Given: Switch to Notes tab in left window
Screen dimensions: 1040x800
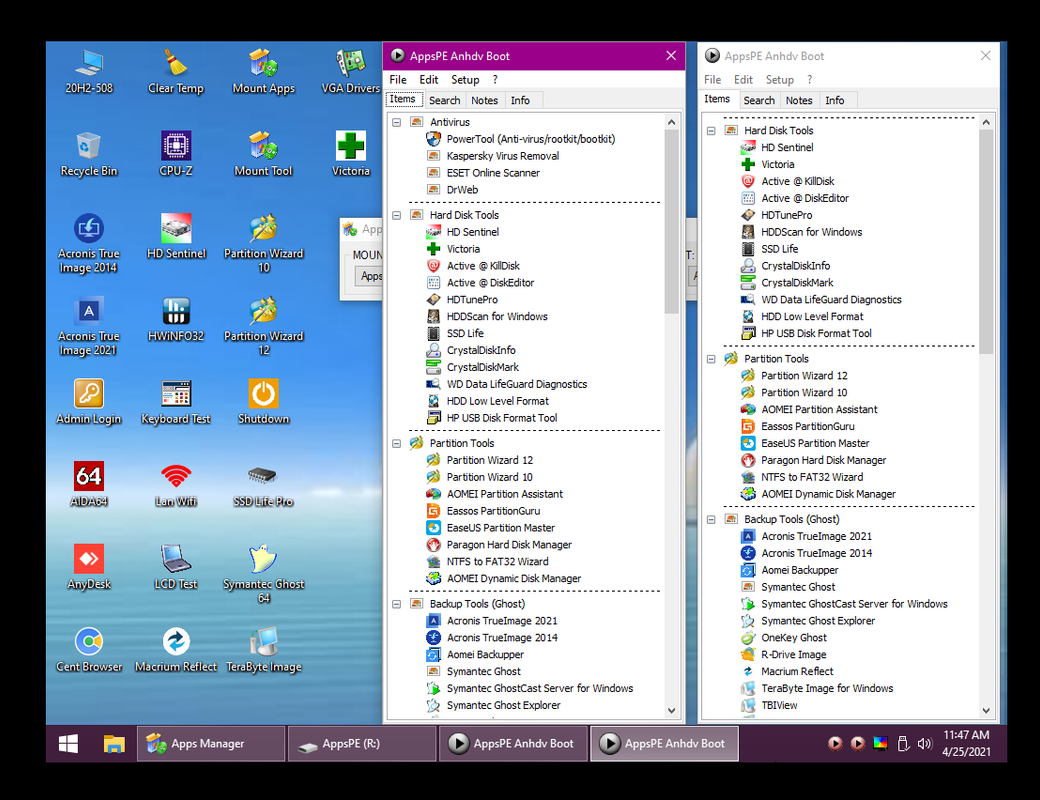Looking at the screenshot, I should click(x=484, y=100).
